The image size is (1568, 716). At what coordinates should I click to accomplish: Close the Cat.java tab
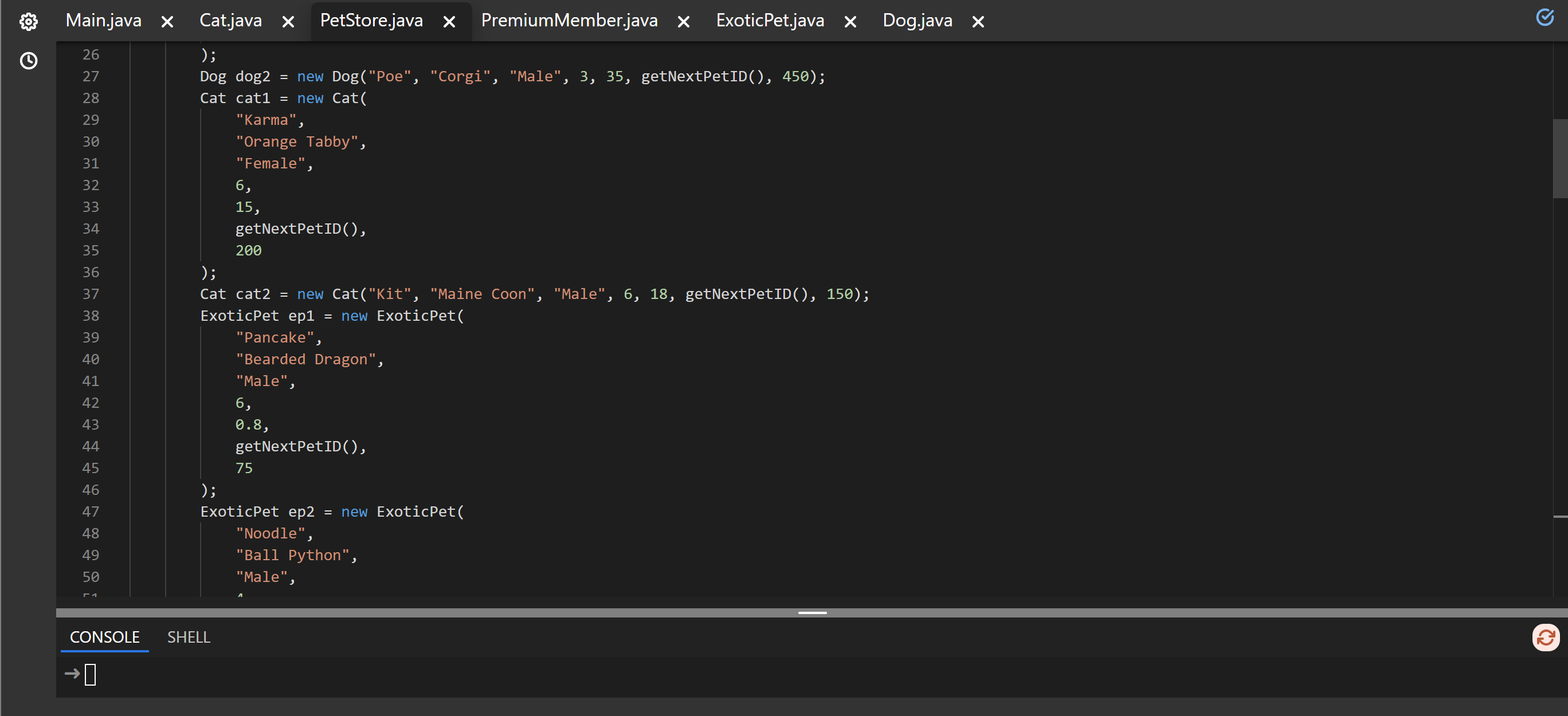tap(288, 22)
